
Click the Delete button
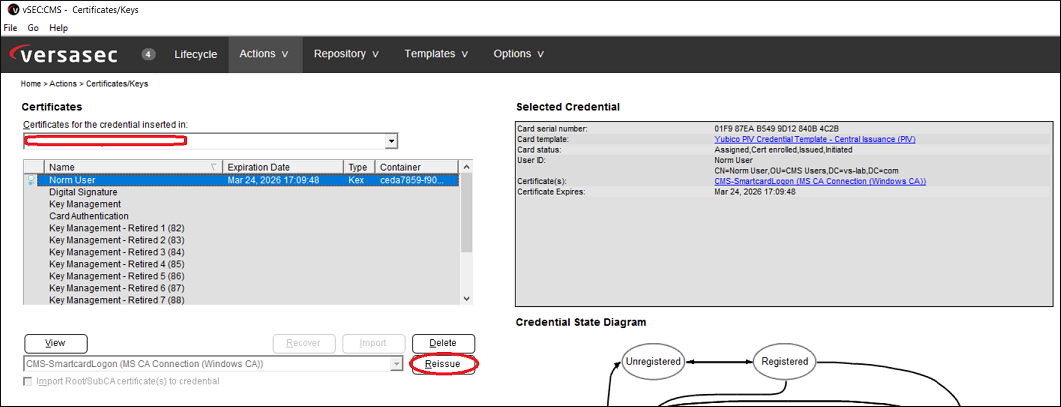pyautogui.click(x=443, y=343)
